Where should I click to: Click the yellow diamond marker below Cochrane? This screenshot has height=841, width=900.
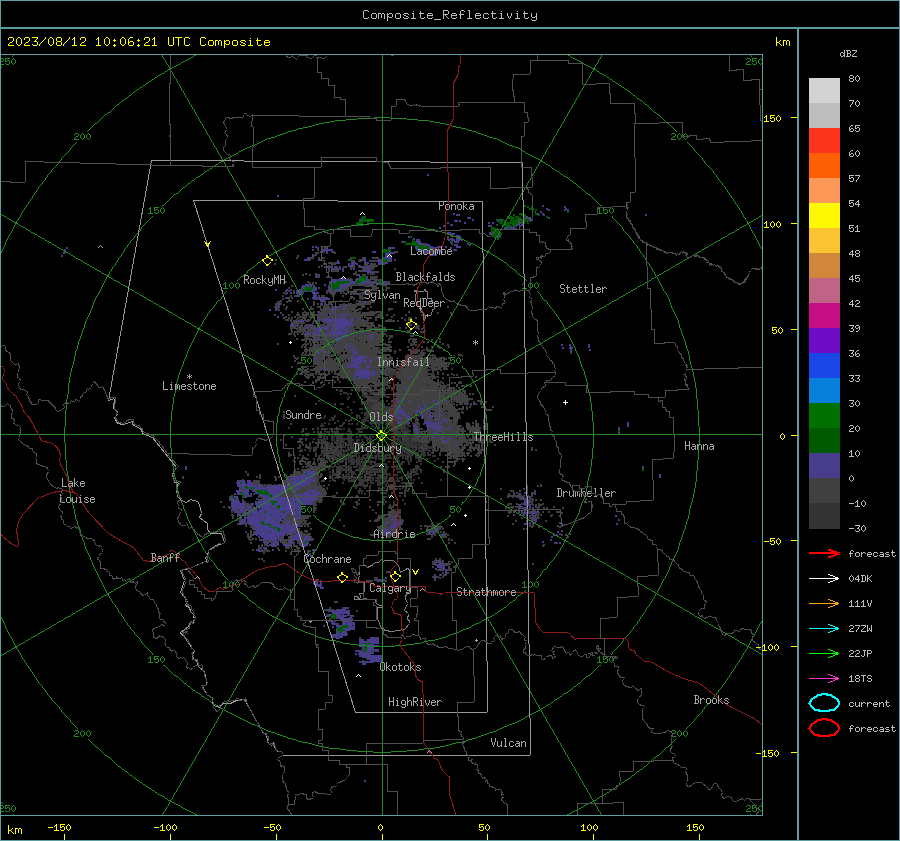tap(342, 577)
